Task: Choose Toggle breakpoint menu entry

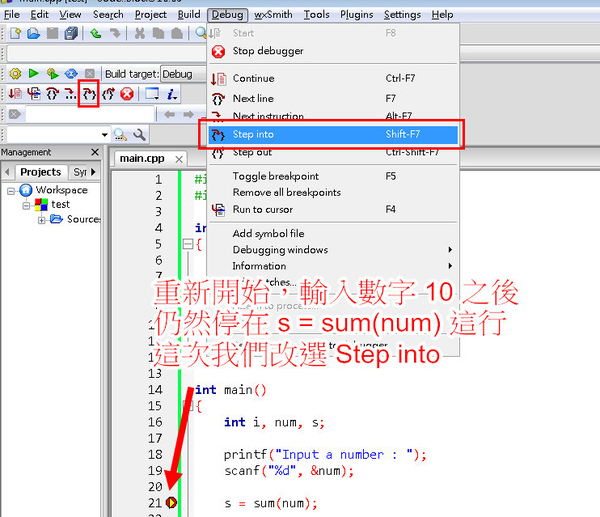Action: click(x=333, y=176)
